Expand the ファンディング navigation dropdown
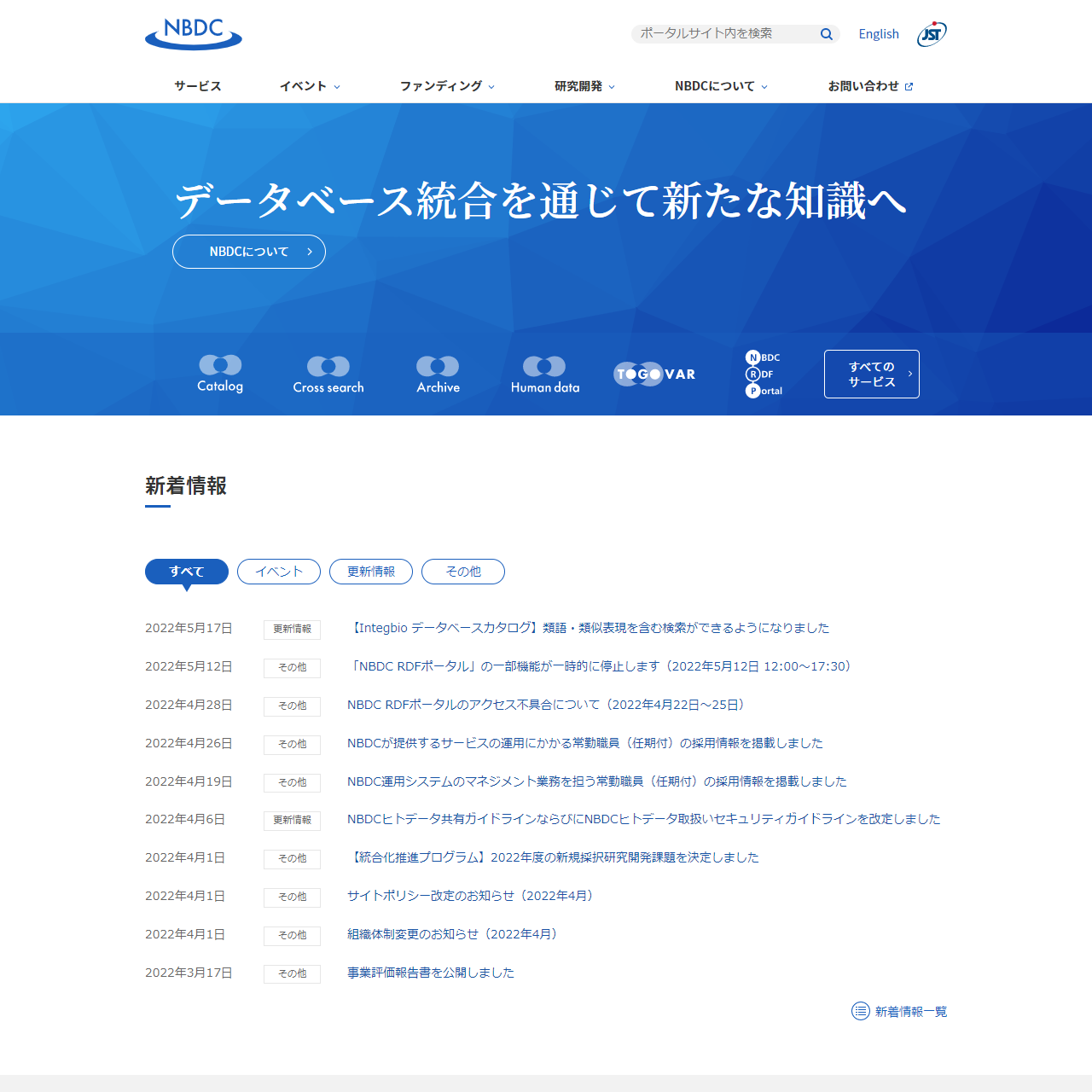Screen dimensions: 1092x1092 [x=447, y=86]
